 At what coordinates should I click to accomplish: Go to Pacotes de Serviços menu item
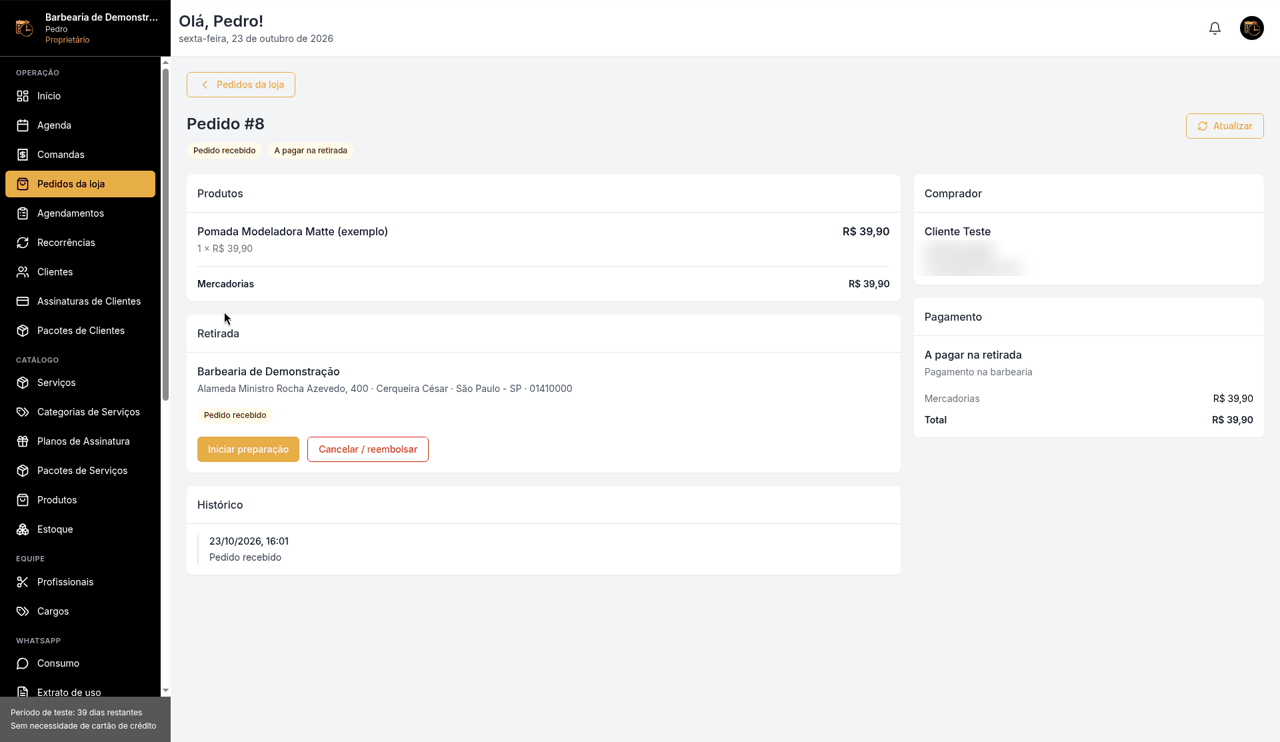[x=80, y=471]
